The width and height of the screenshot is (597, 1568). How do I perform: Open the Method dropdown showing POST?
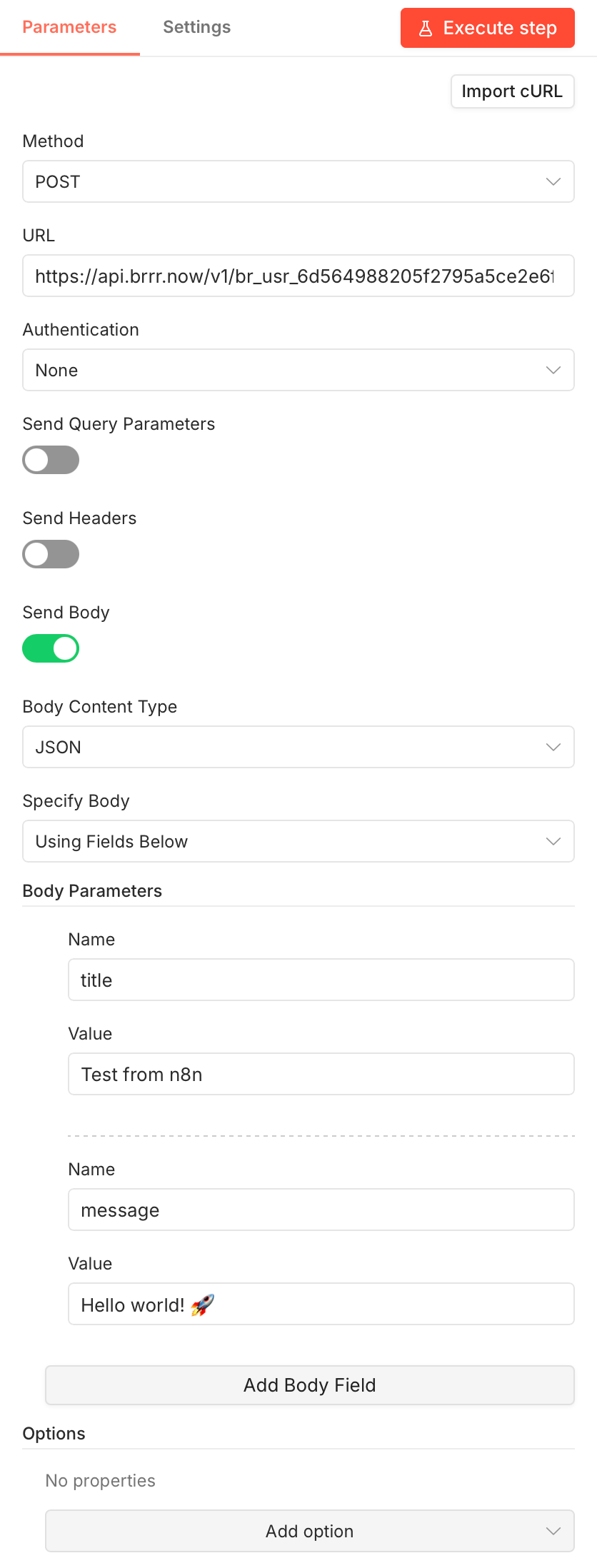pos(298,181)
